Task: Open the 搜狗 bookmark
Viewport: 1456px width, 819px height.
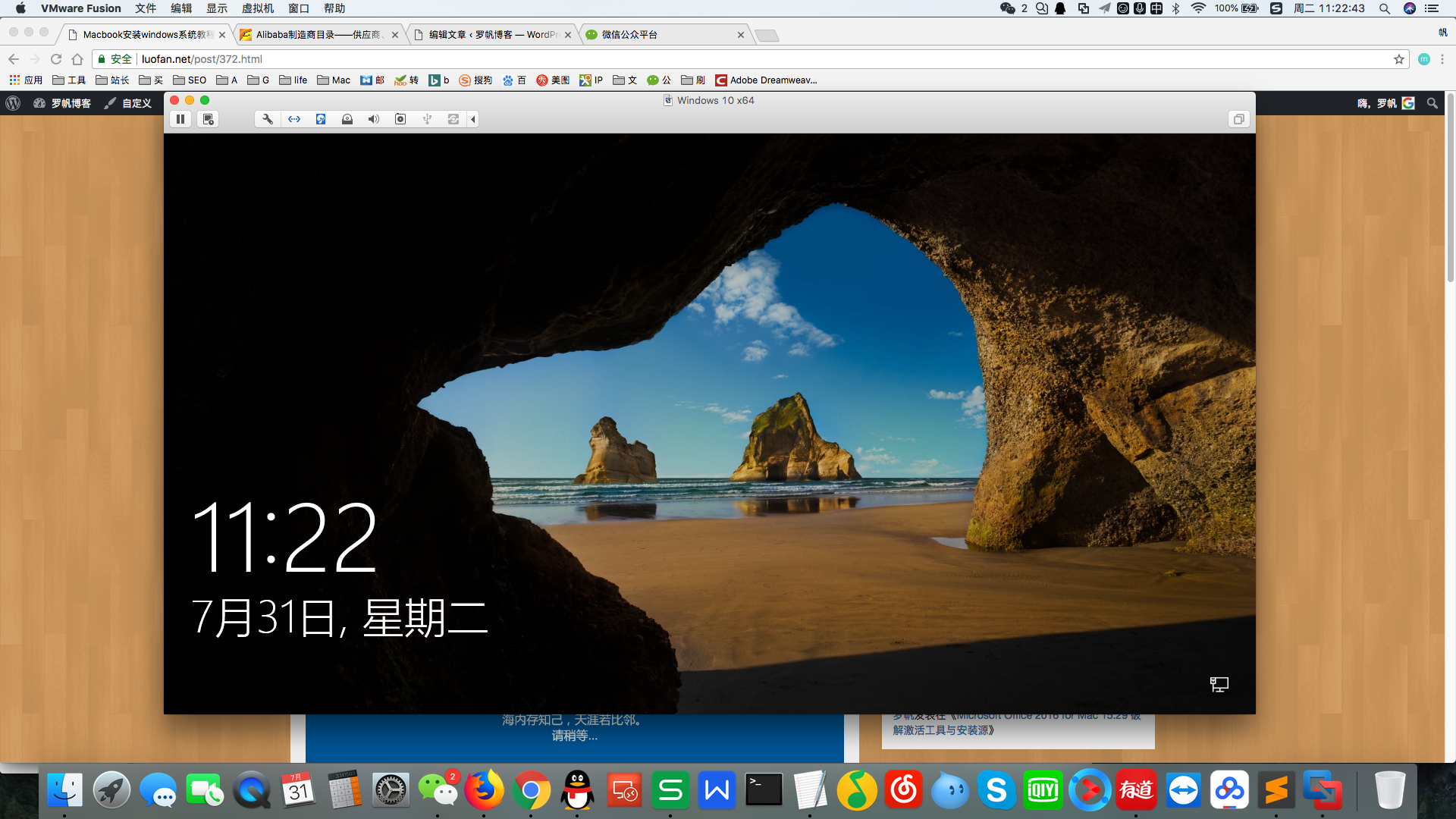Action: coord(475,80)
